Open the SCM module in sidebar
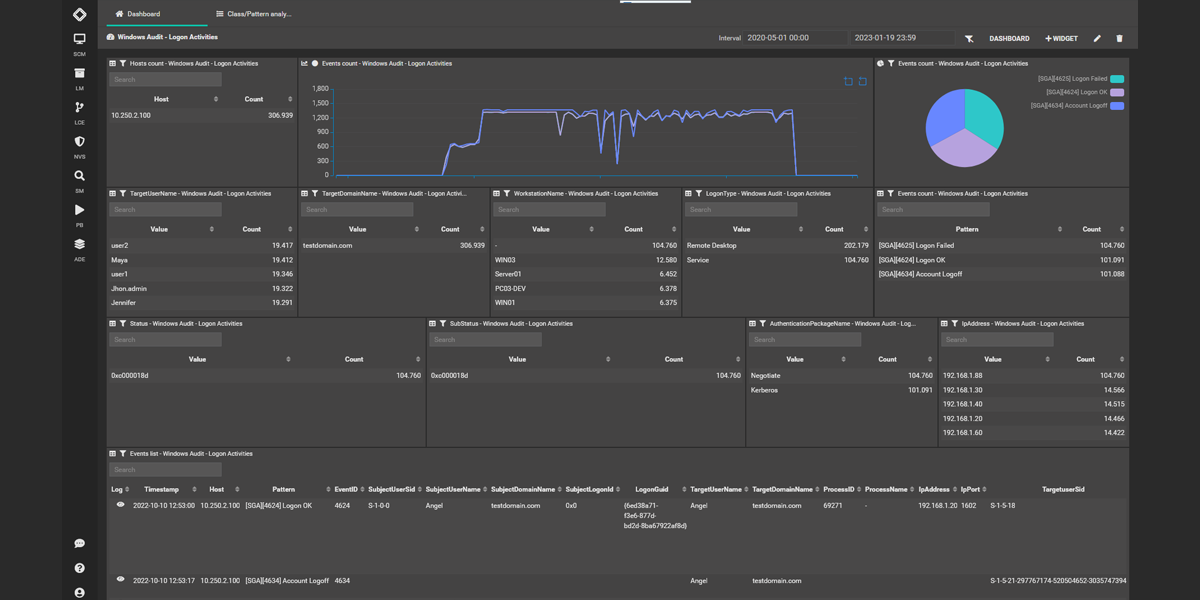 [x=79, y=40]
